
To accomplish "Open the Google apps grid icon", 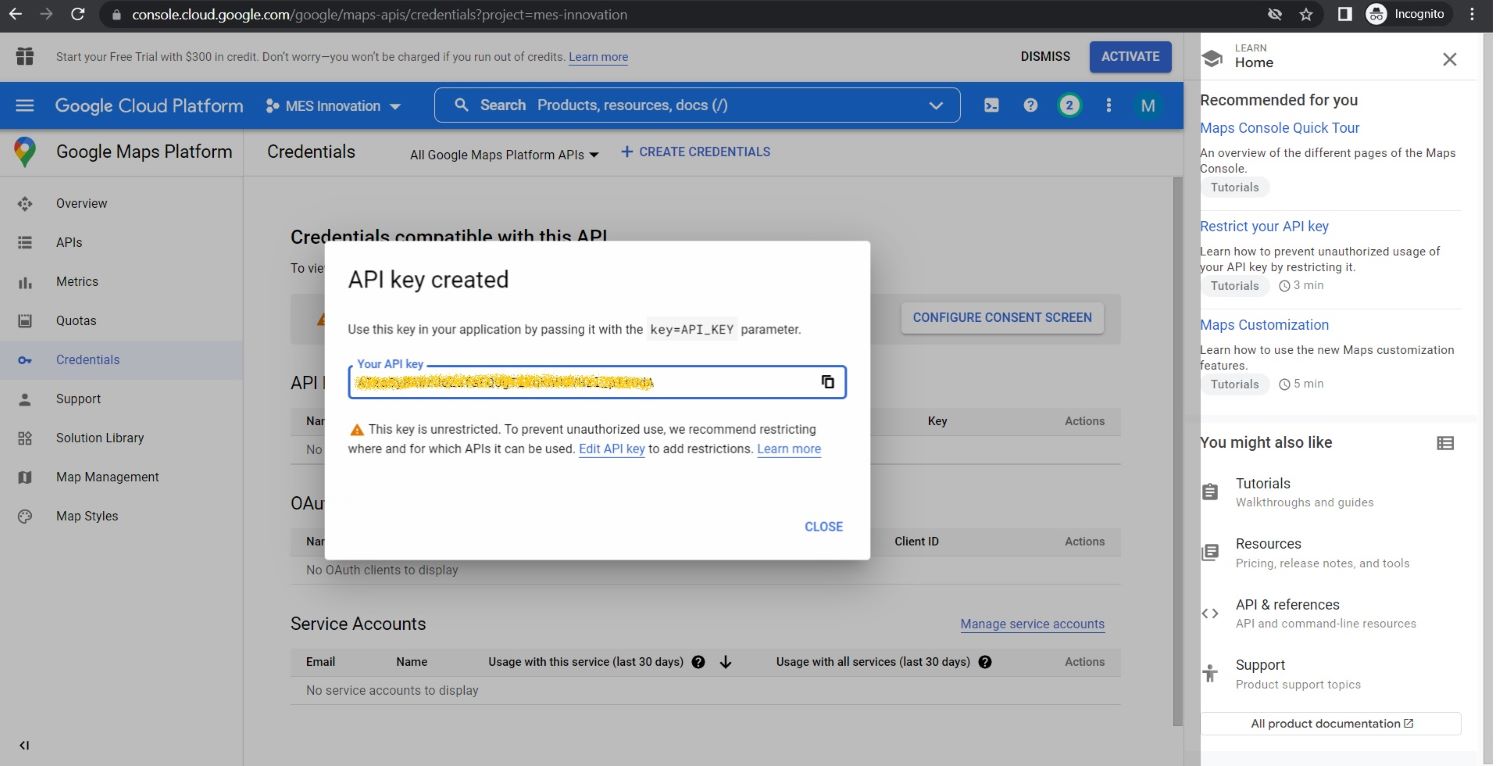I will click(x=24, y=57).
